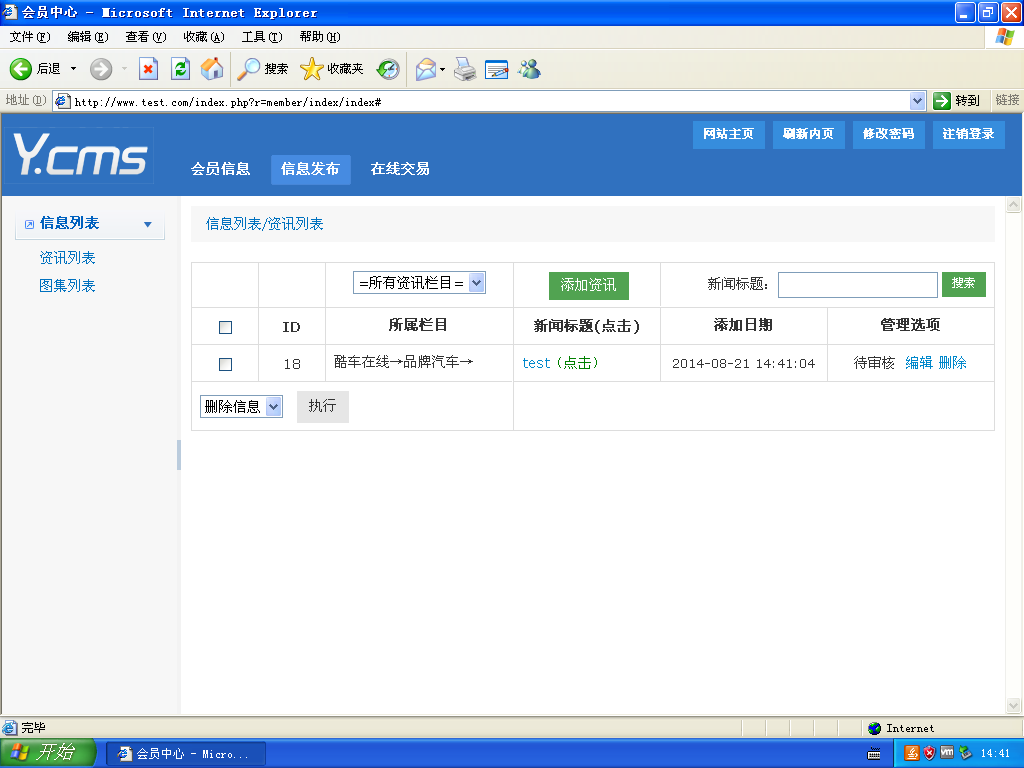Expand the address bar history dropdown
Viewport: 1024px width, 768px height.
tap(918, 101)
